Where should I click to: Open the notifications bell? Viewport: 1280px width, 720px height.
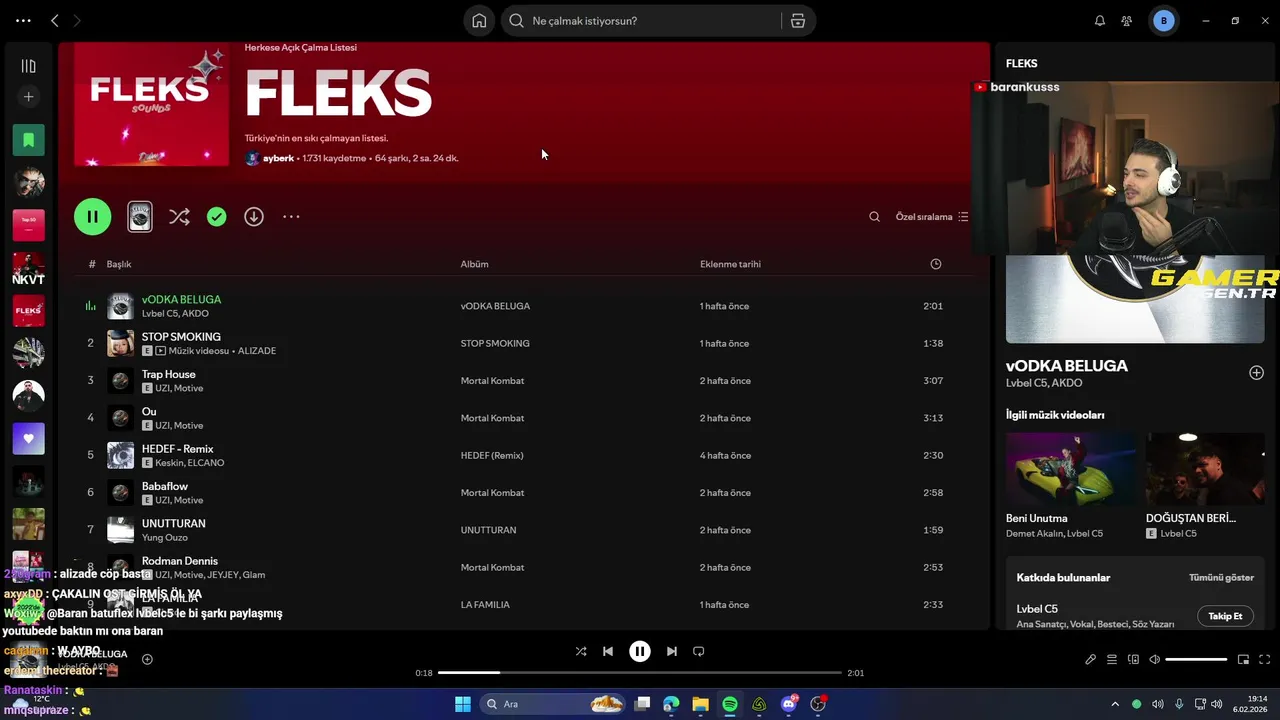[x=1100, y=20]
